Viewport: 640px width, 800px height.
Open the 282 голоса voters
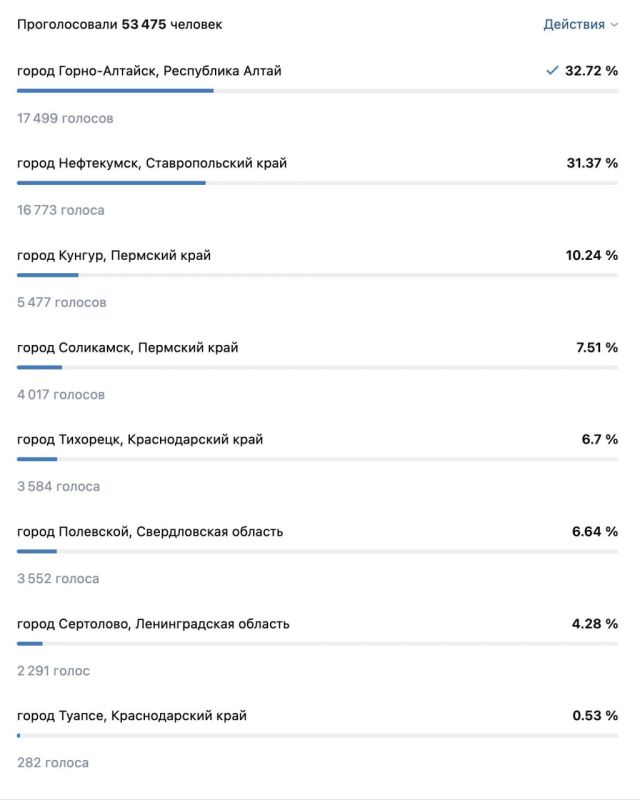[53, 762]
